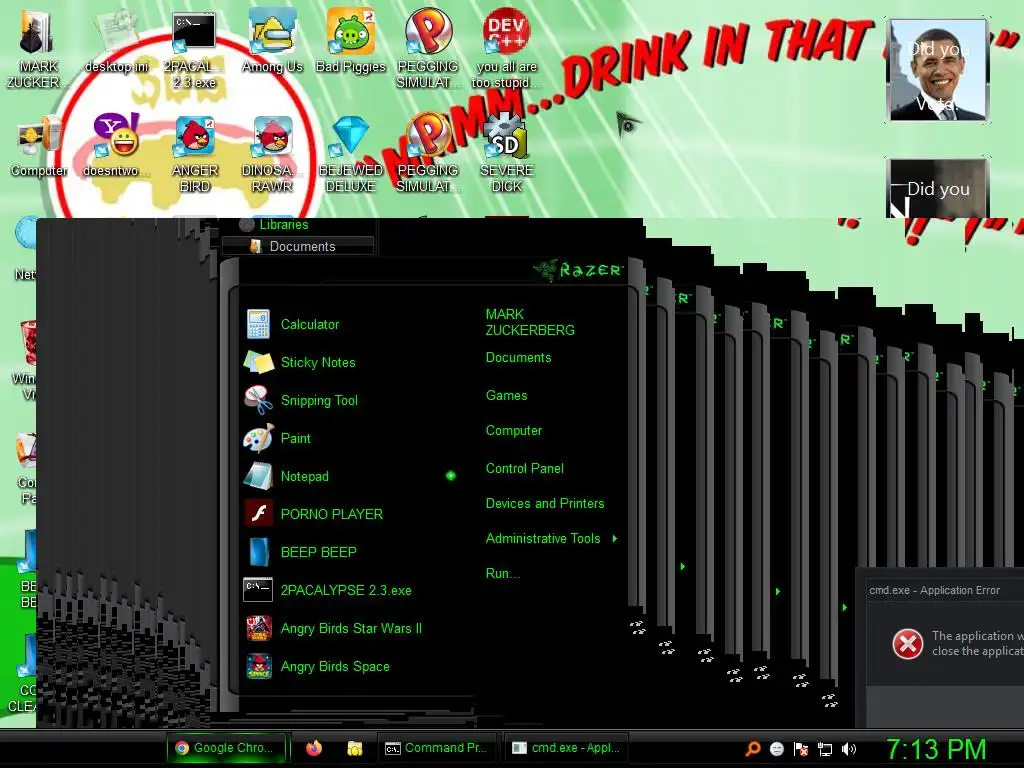Select the MARK ZUCKER desktop folder icon
Viewport: 1024px width, 768px height.
(x=37, y=49)
